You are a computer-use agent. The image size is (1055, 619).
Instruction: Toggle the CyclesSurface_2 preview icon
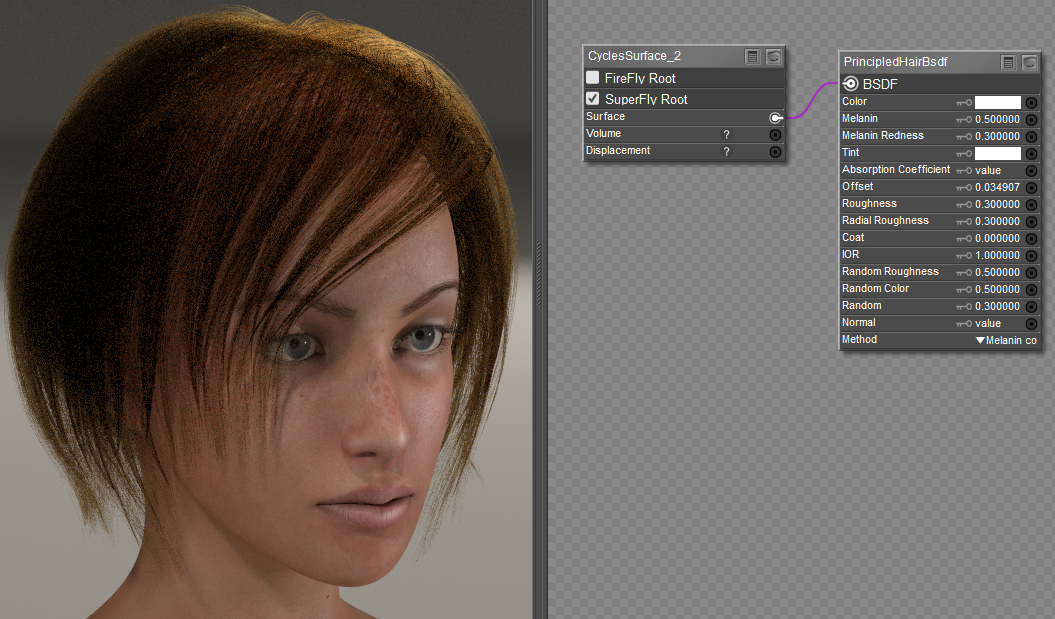(773, 56)
